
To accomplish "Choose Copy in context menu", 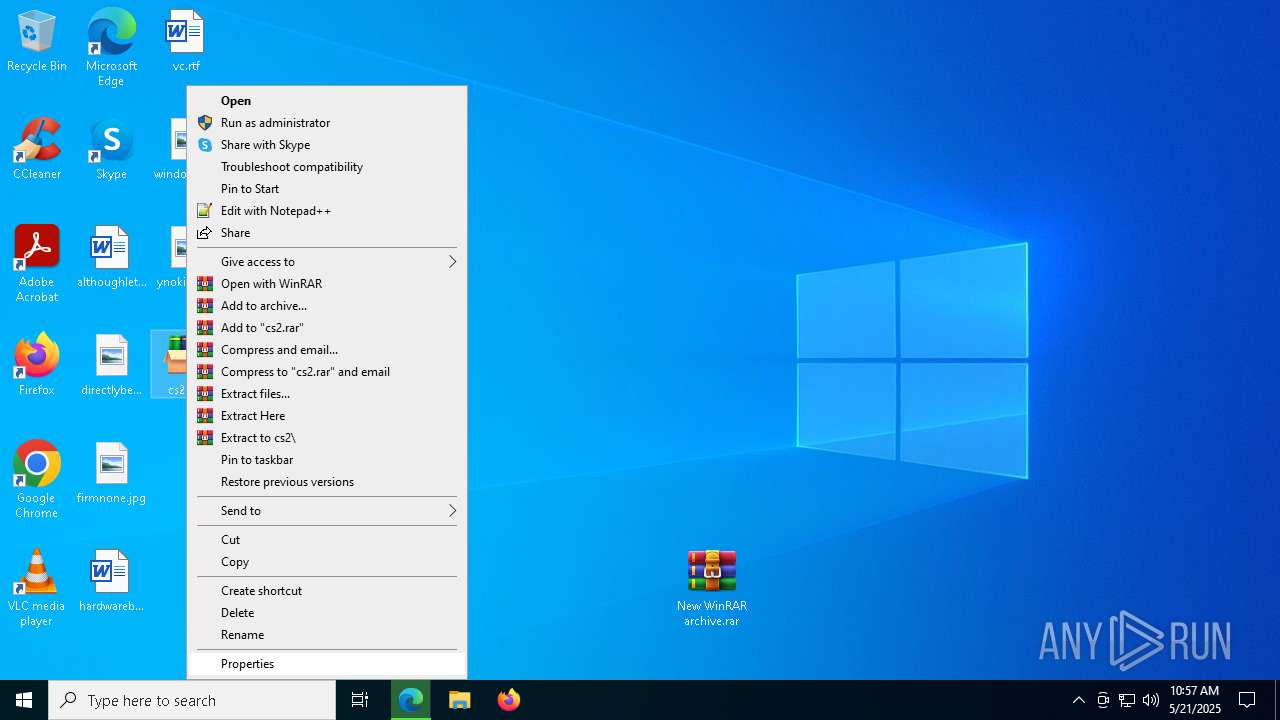I will pos(327,562).
